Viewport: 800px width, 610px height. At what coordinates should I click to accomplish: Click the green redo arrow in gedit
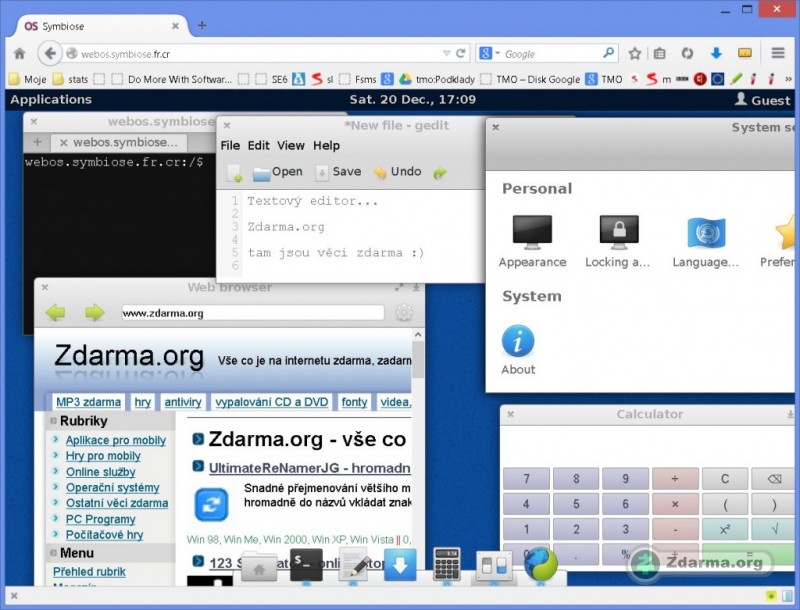440,173
